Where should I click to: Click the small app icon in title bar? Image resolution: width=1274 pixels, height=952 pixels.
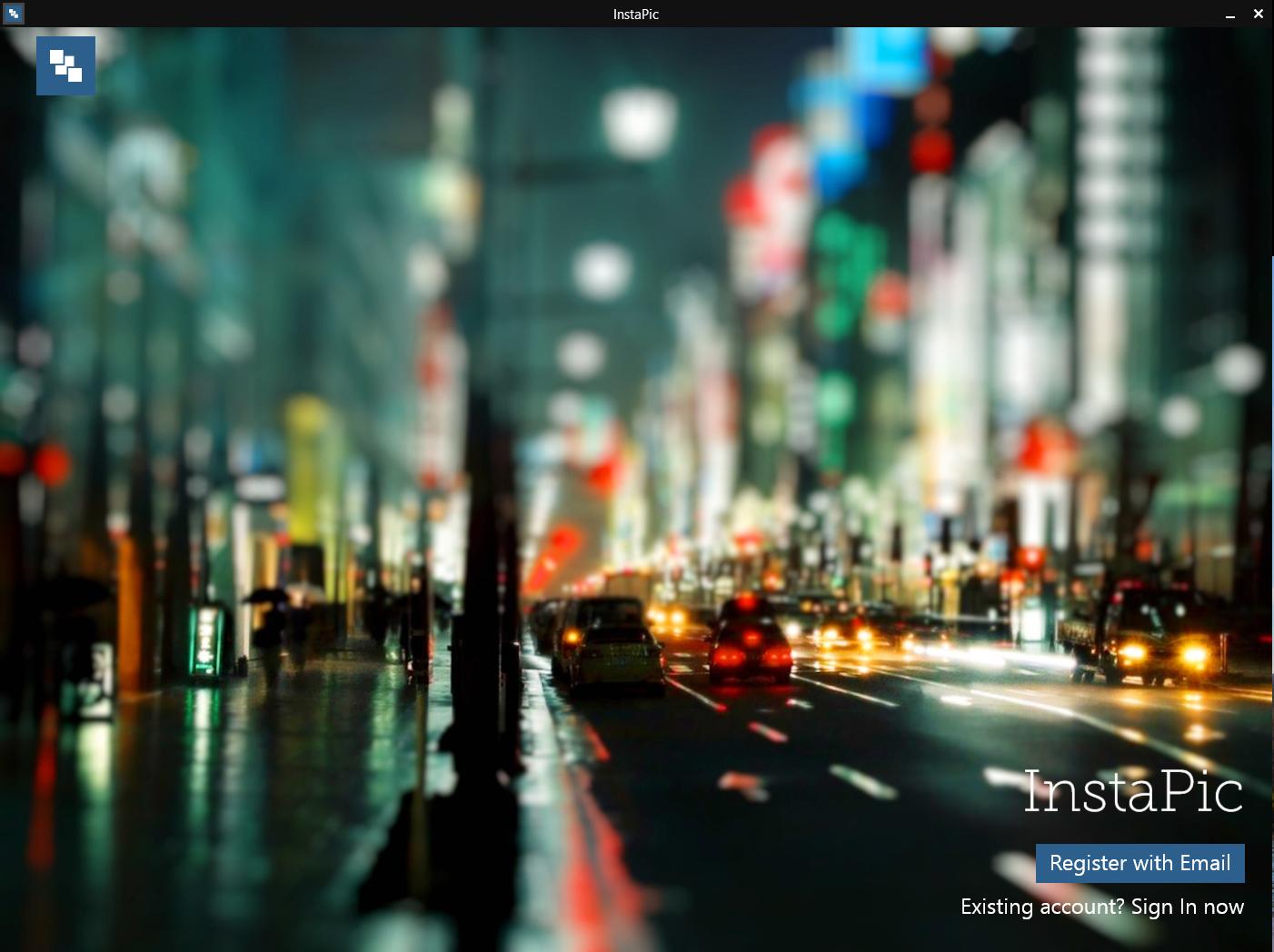13,14
